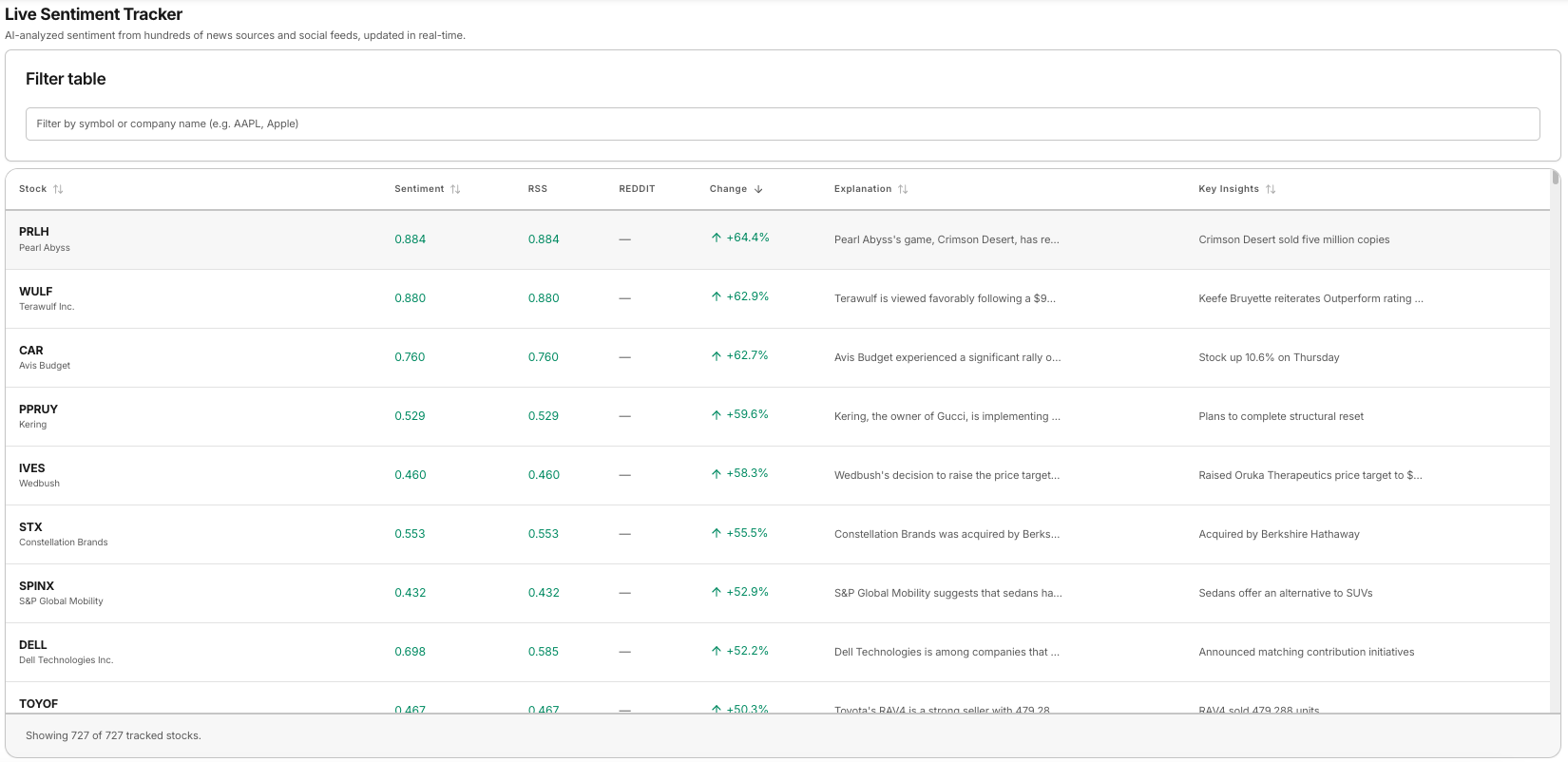Click insight 'Crimson Desert sold five million copies'
The image size is (1568, 762).
tap(1294, 239)
